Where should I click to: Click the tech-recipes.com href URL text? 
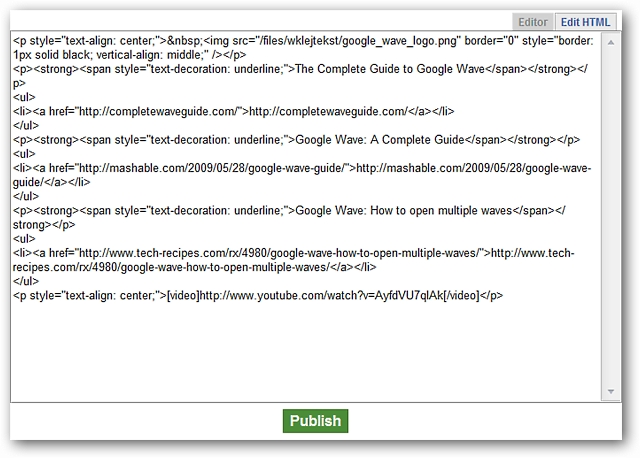coord(278,253)
